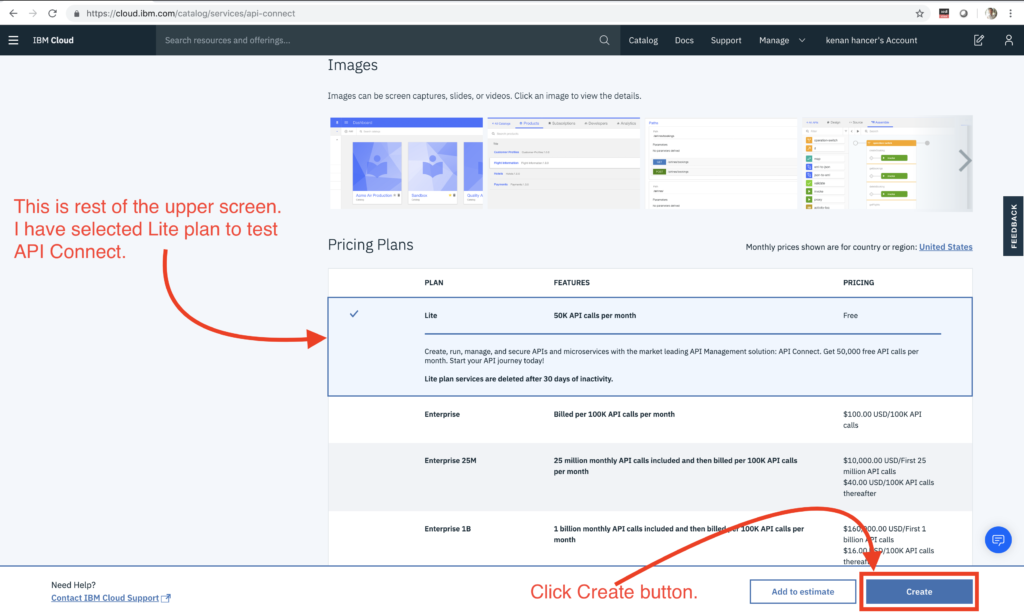The image size is (1024, 616).
Task: Open kenan hancer's Account switcher
Action: (x=871, y=41)
